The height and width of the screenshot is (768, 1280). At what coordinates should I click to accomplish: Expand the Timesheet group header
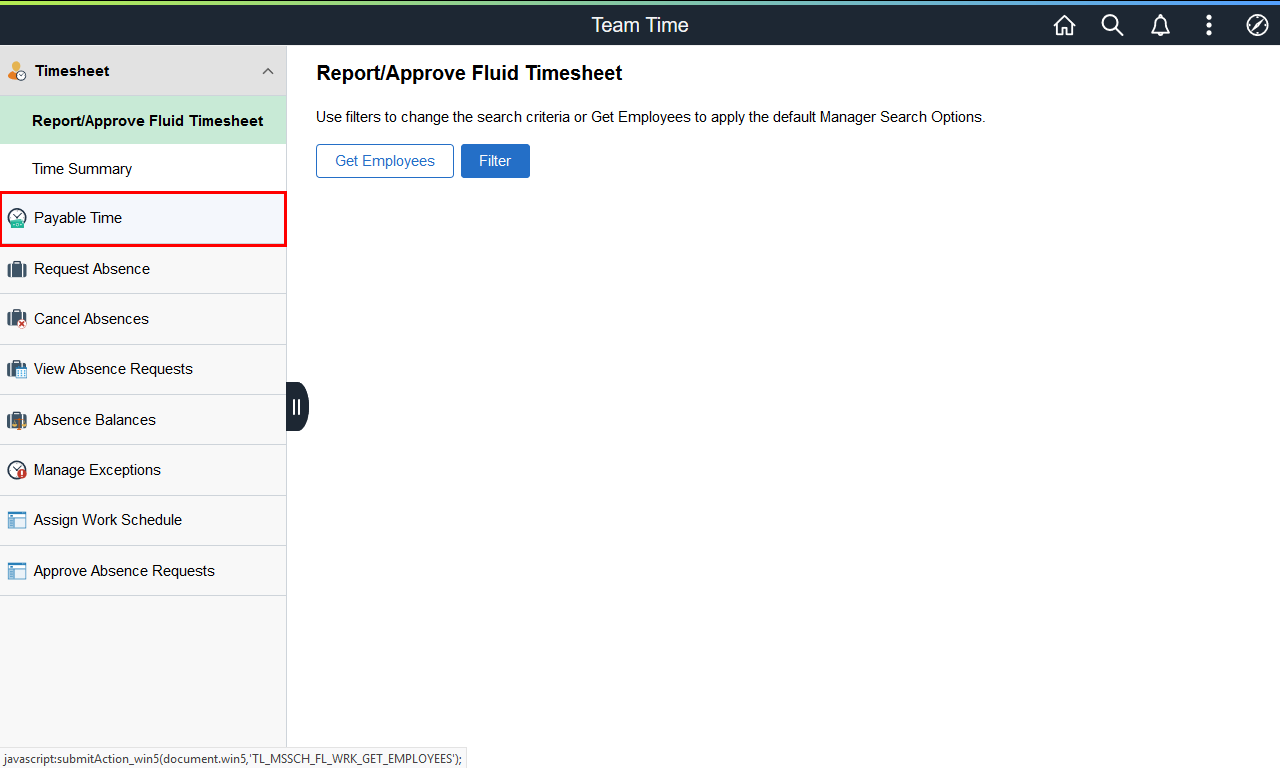pyautogui.click(x=72, y=71)
